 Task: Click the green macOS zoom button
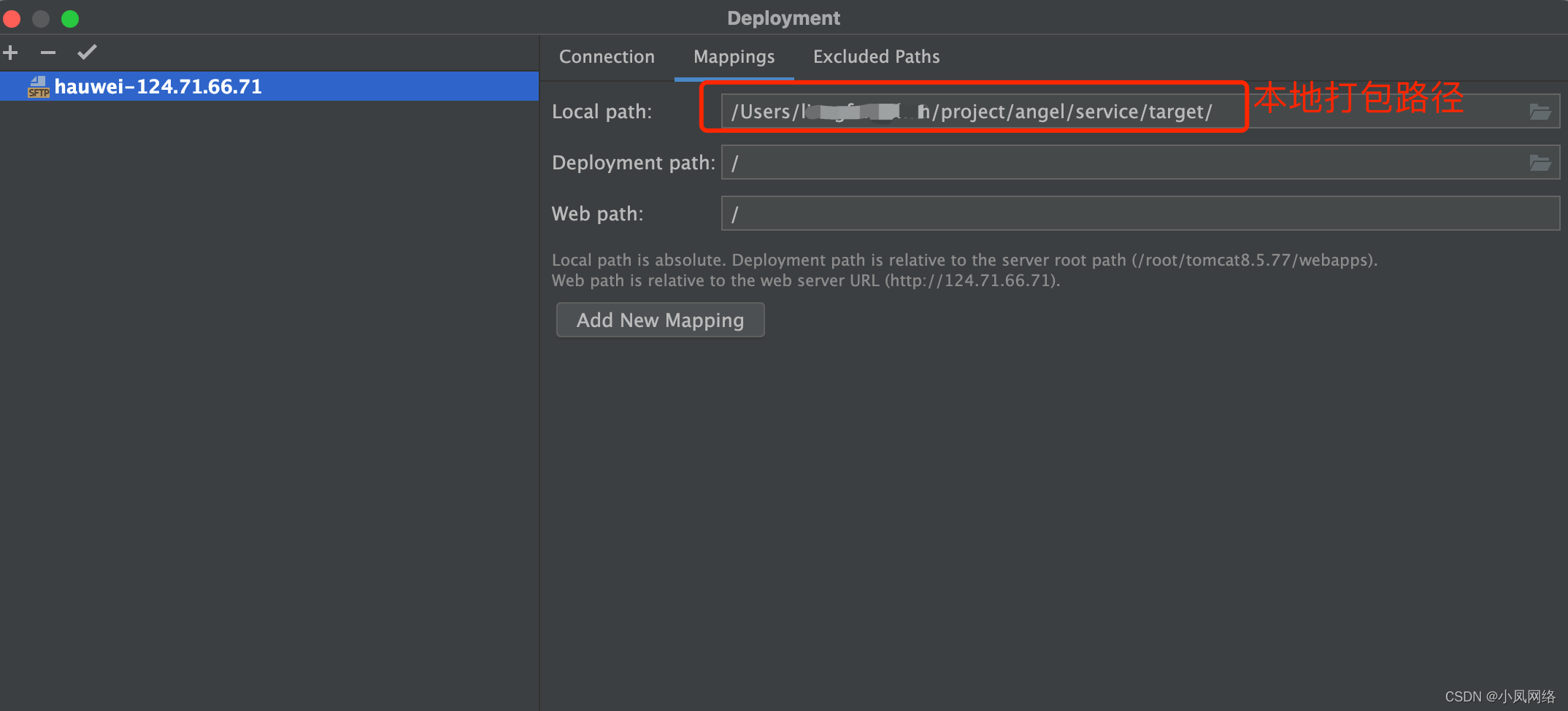click(69, 18)
